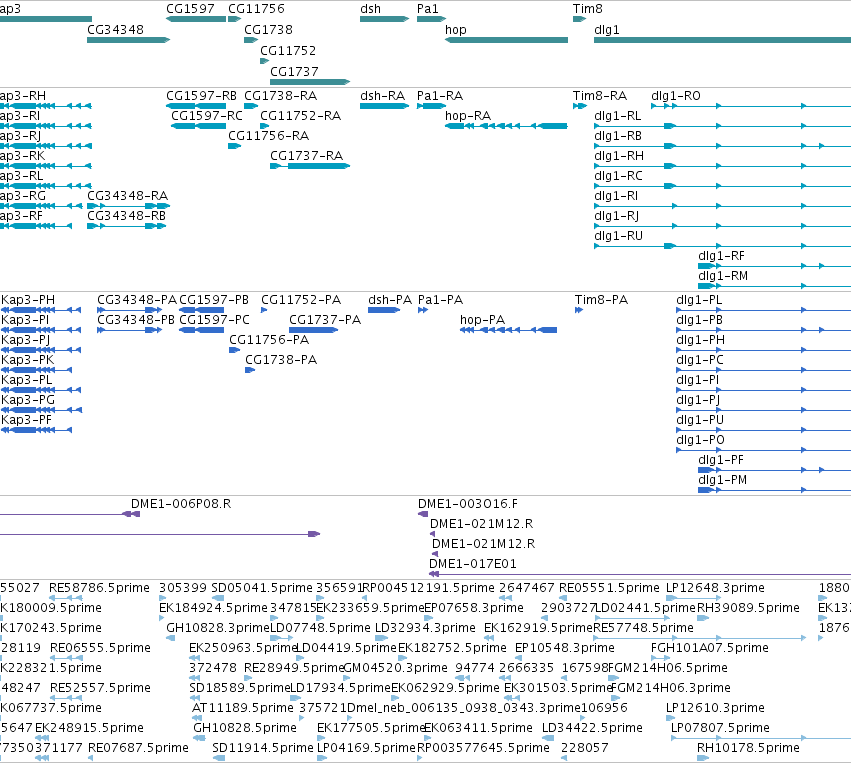851x763 pixels.
Task: Click the hop gene label
Action: tap(455, 30)
